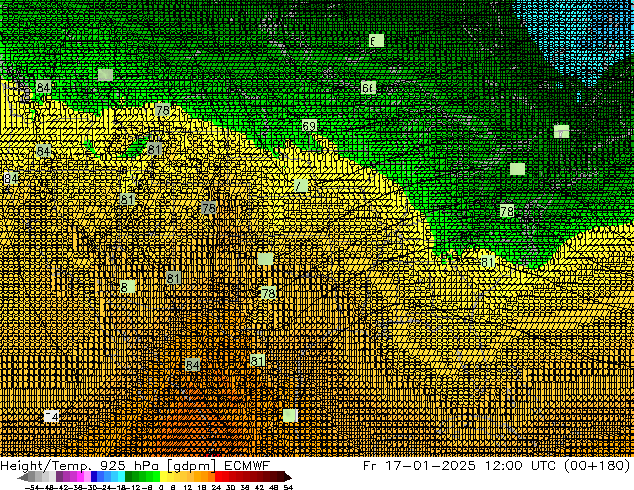Click the 'ECMWF' model label

click(247, 465)
